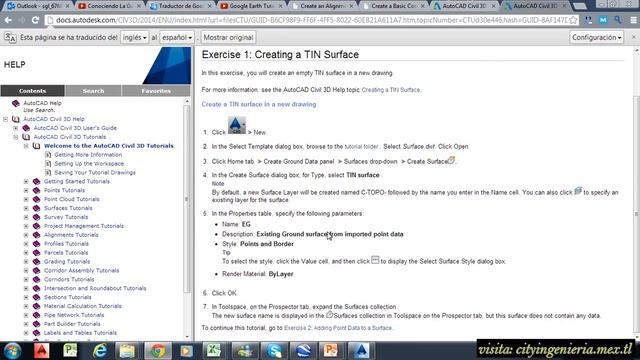
Task: Switch to the Outlook browser tab
Action: pyautogui.click(x=38, y=6)
